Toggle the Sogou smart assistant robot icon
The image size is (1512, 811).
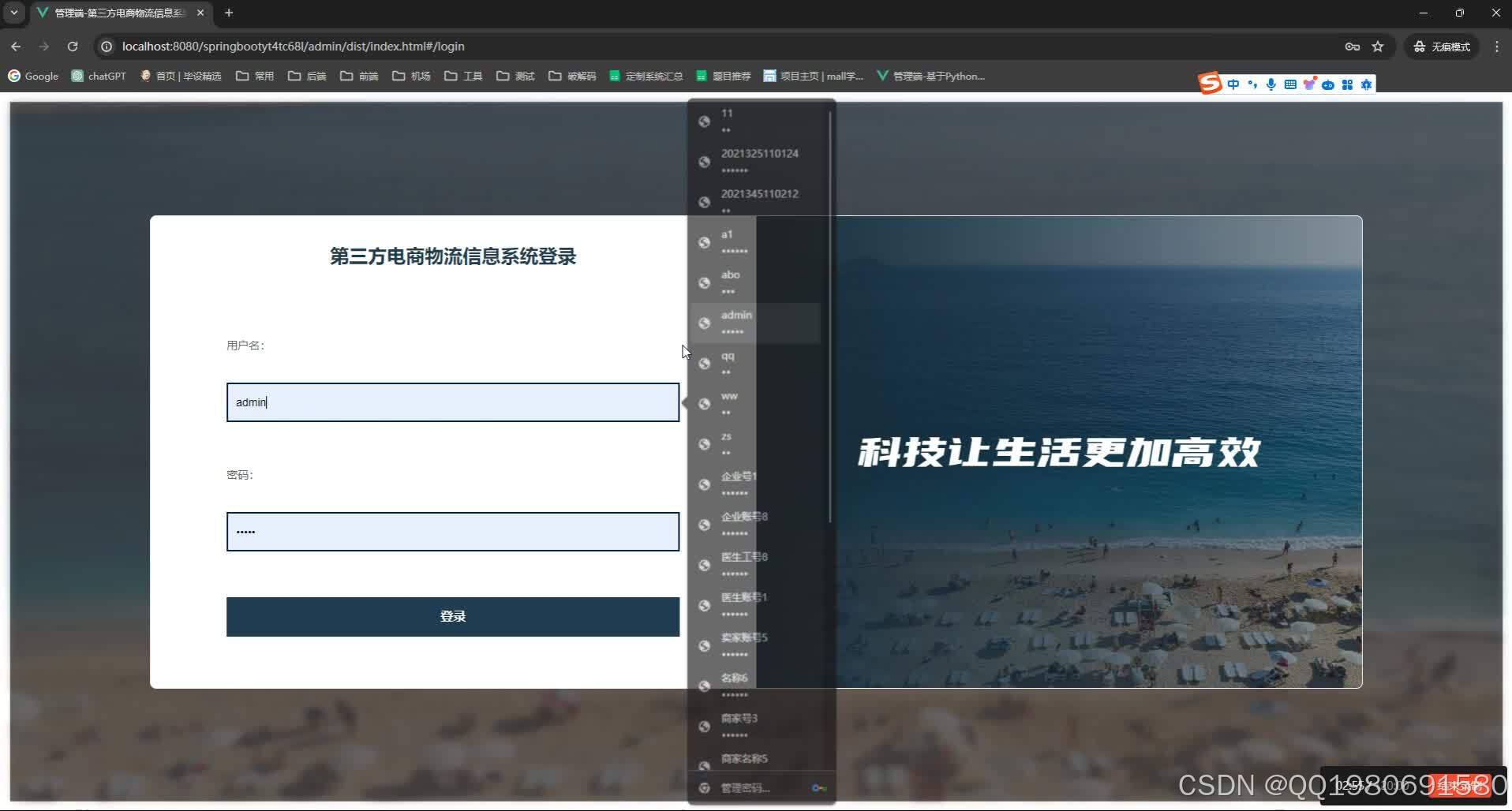click(x=1329, y=84)
